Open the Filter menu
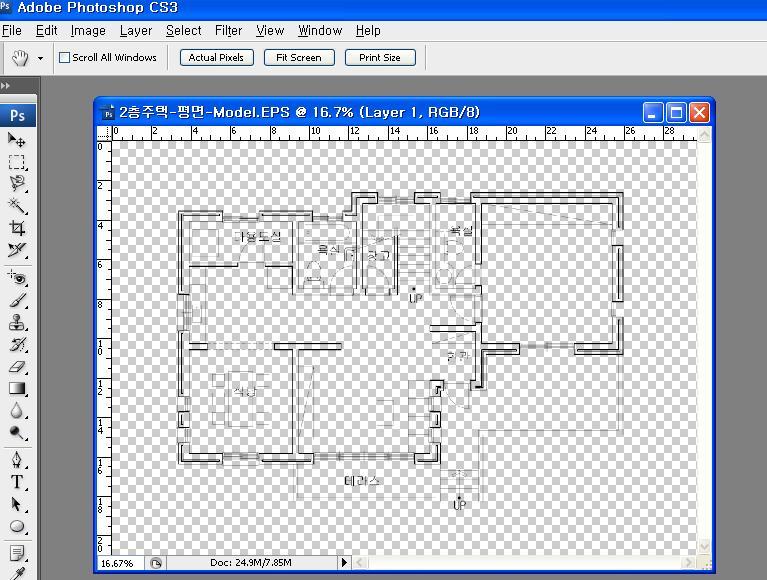This screenshot has width=767, height=580. coord(228,31)
